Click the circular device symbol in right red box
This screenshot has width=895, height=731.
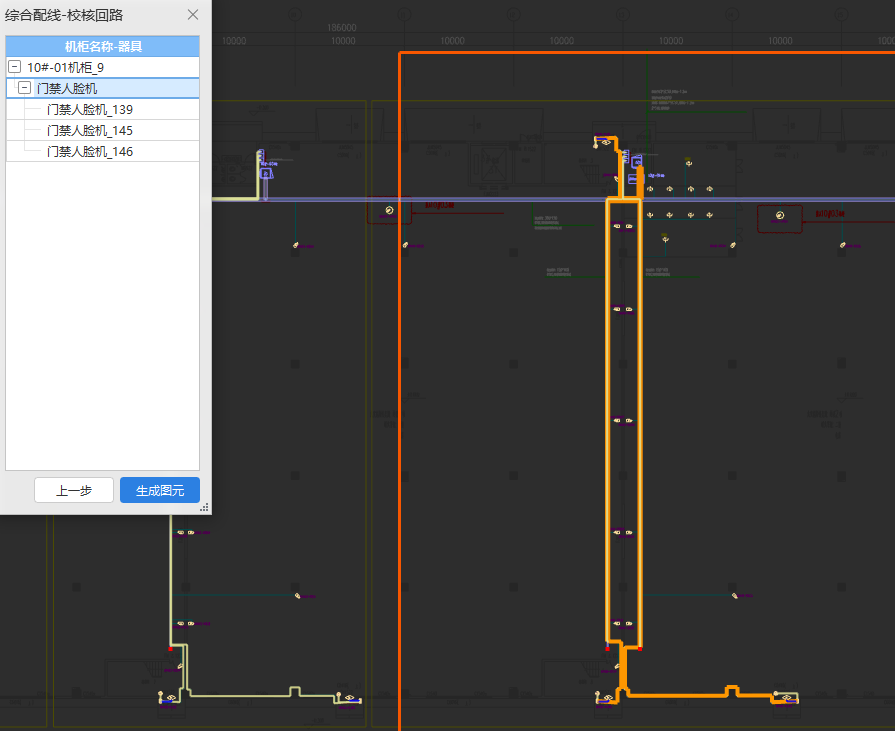click(780, 216)
